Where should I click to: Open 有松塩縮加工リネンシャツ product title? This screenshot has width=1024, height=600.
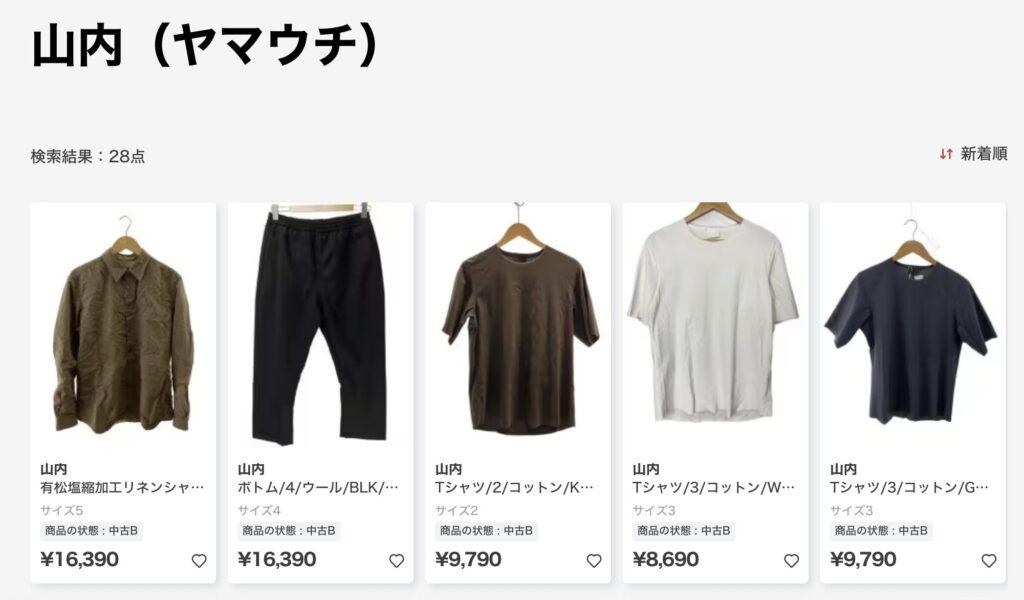(122, 487)
